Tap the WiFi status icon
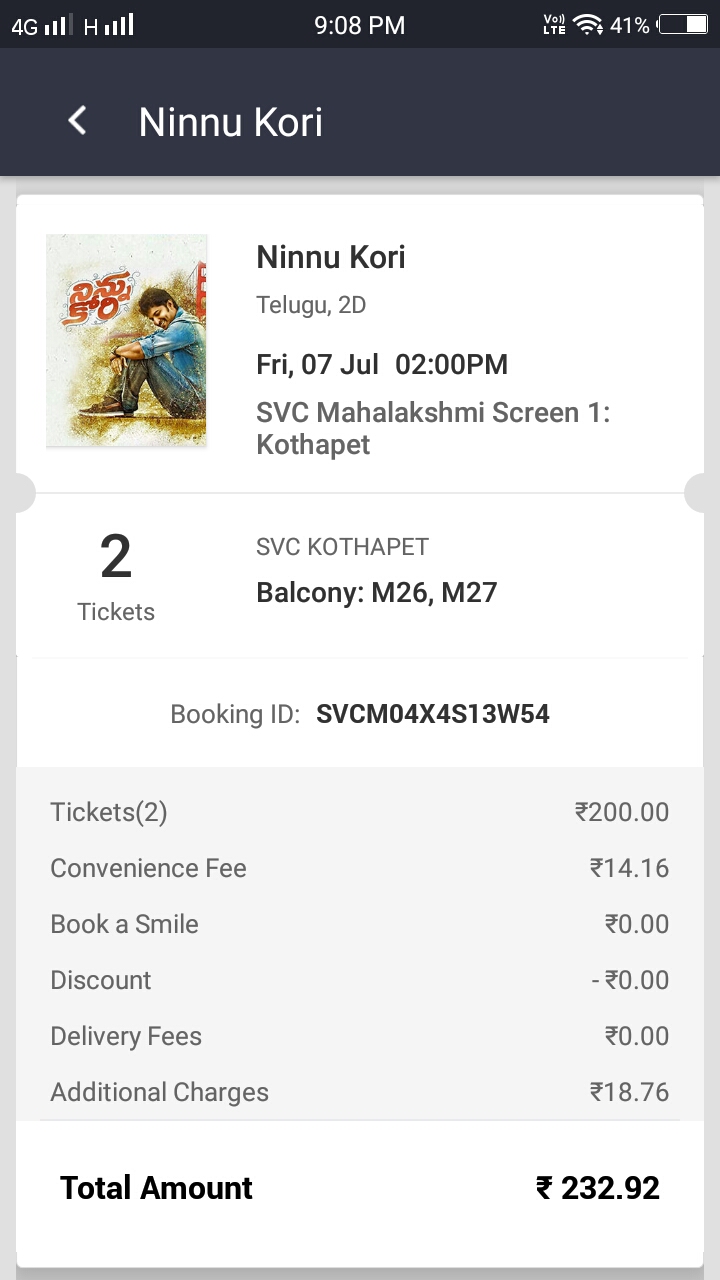Viewport: 720px width, 1280px height. coord(588,25)
